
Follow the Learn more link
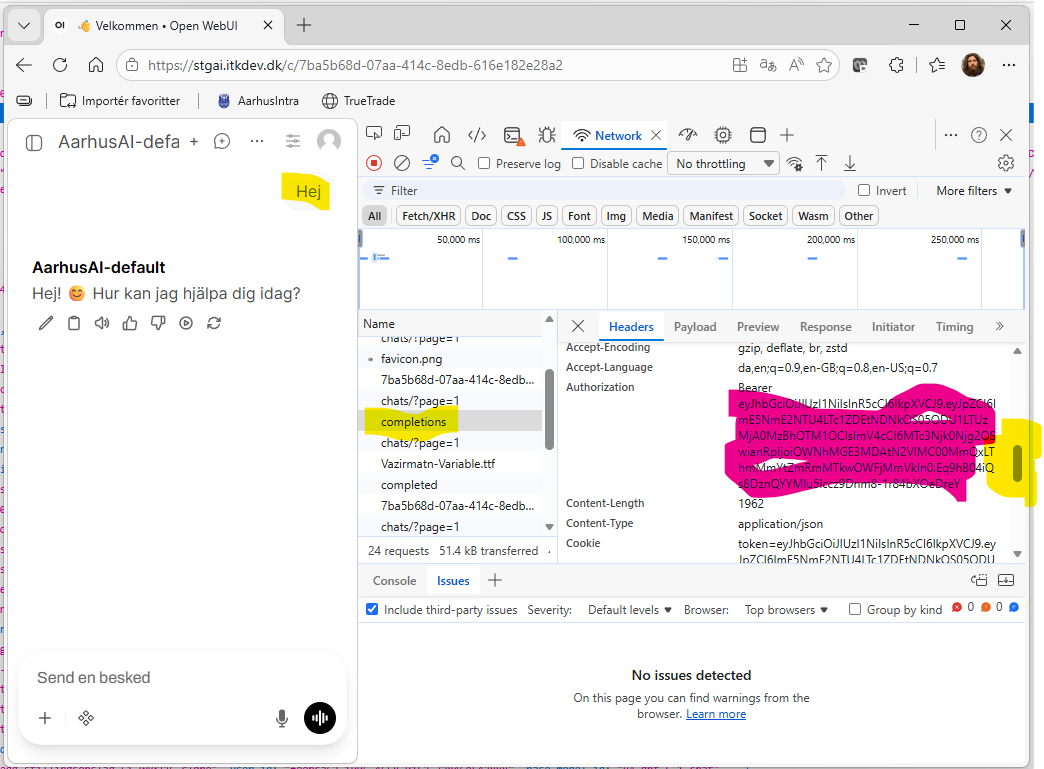(x=716, y=714)
